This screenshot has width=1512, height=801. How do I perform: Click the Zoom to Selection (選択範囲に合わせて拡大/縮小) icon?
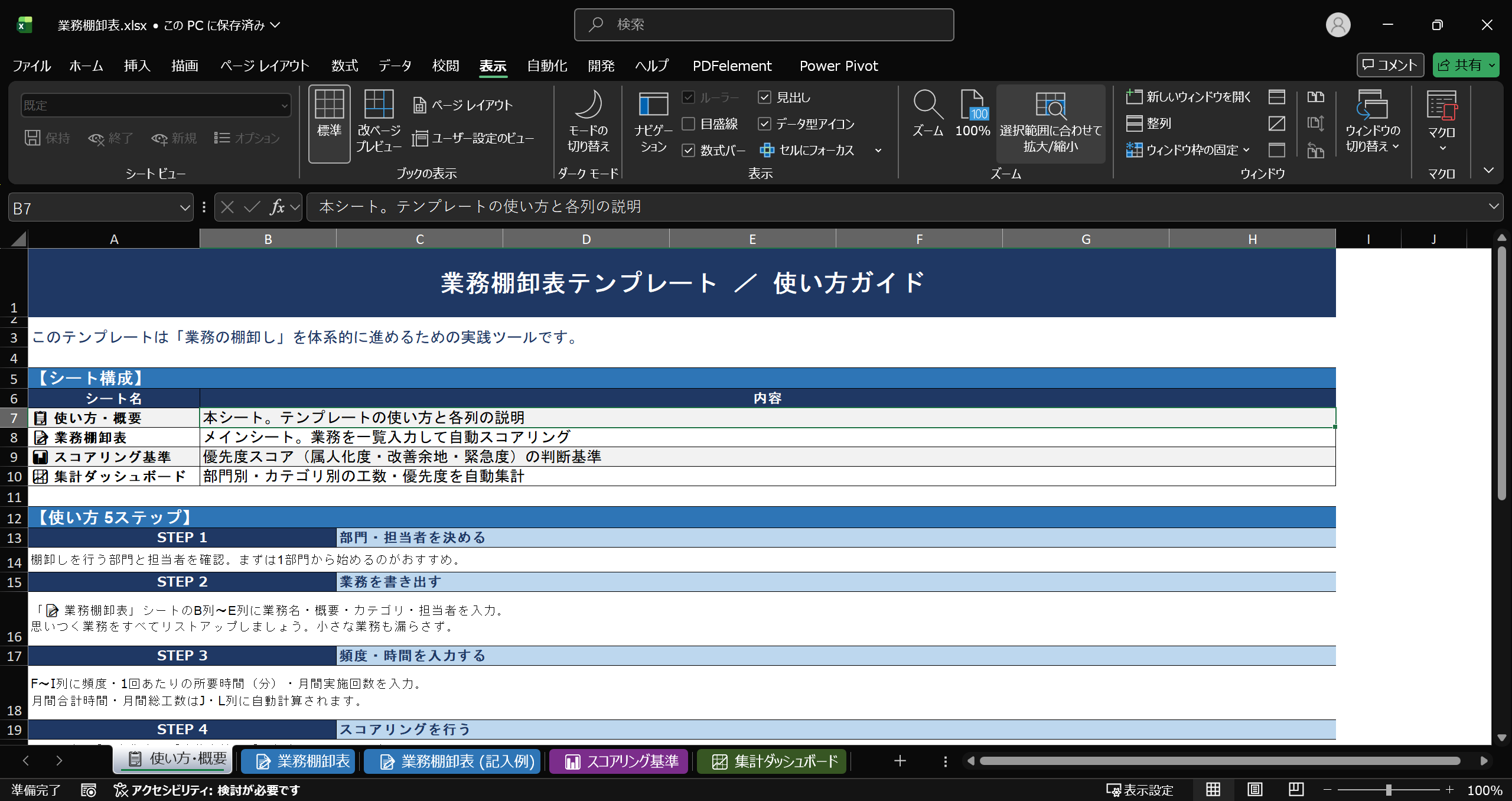1050,105
